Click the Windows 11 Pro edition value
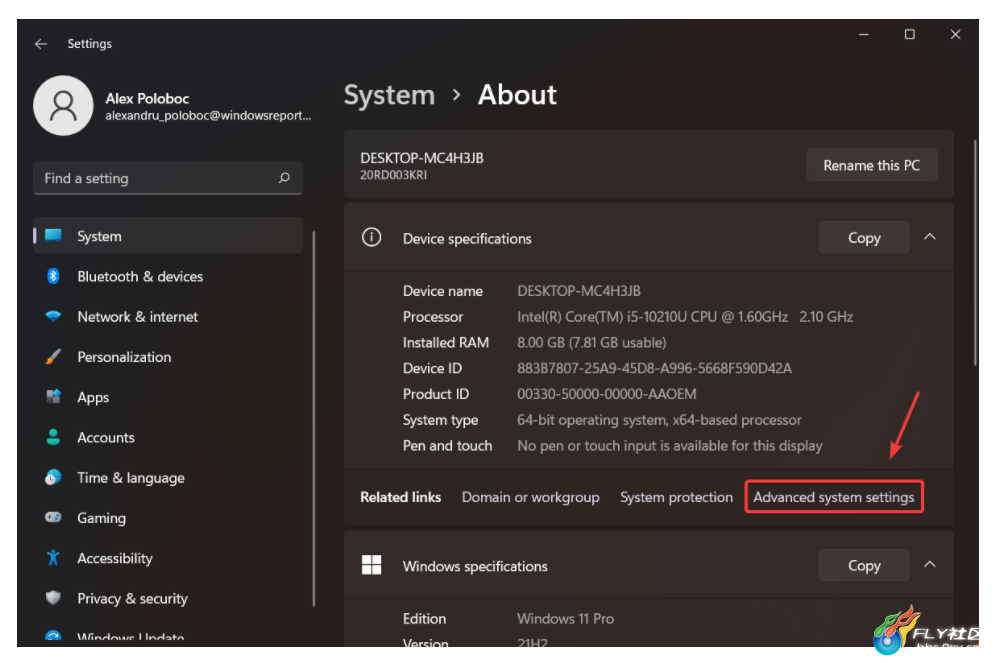The width and height of the screenshot is (997, 663). pyautogui.click(x=565, y=619)
